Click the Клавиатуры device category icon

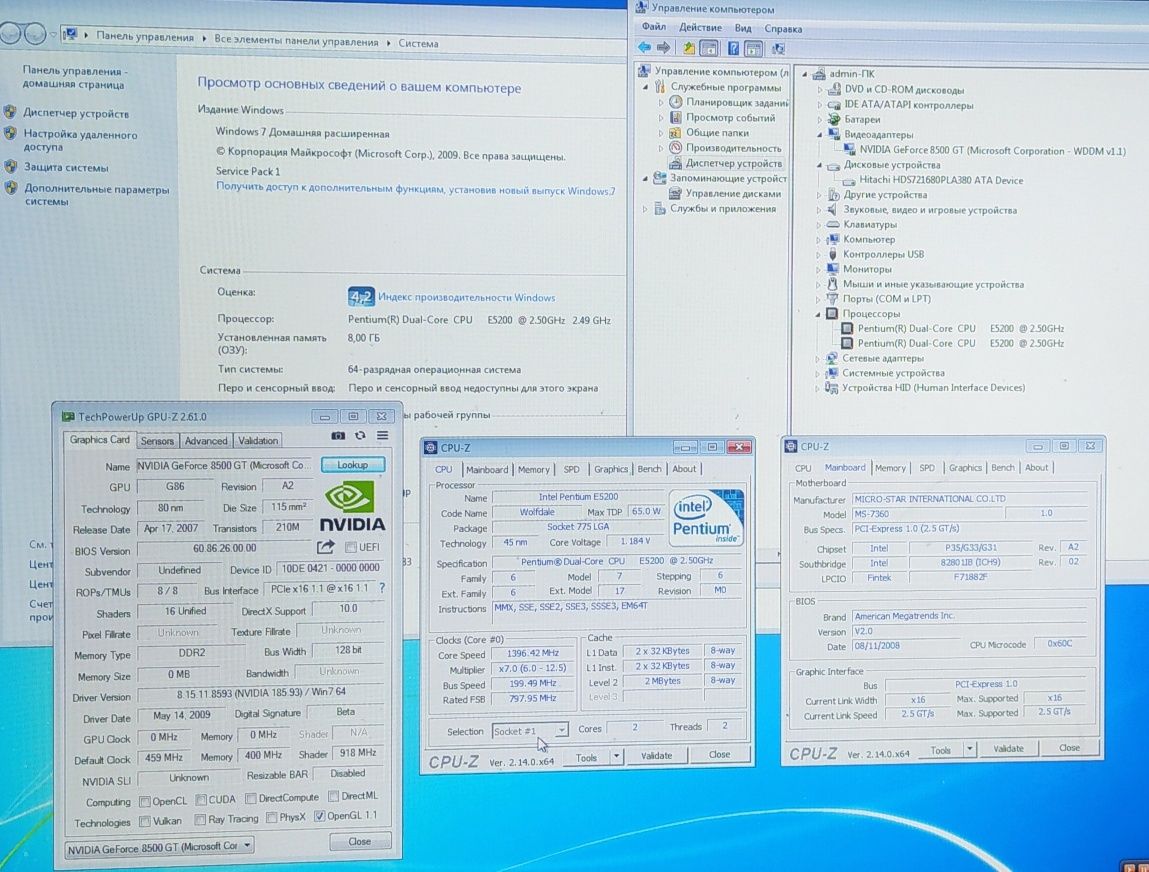coord(833,224)
